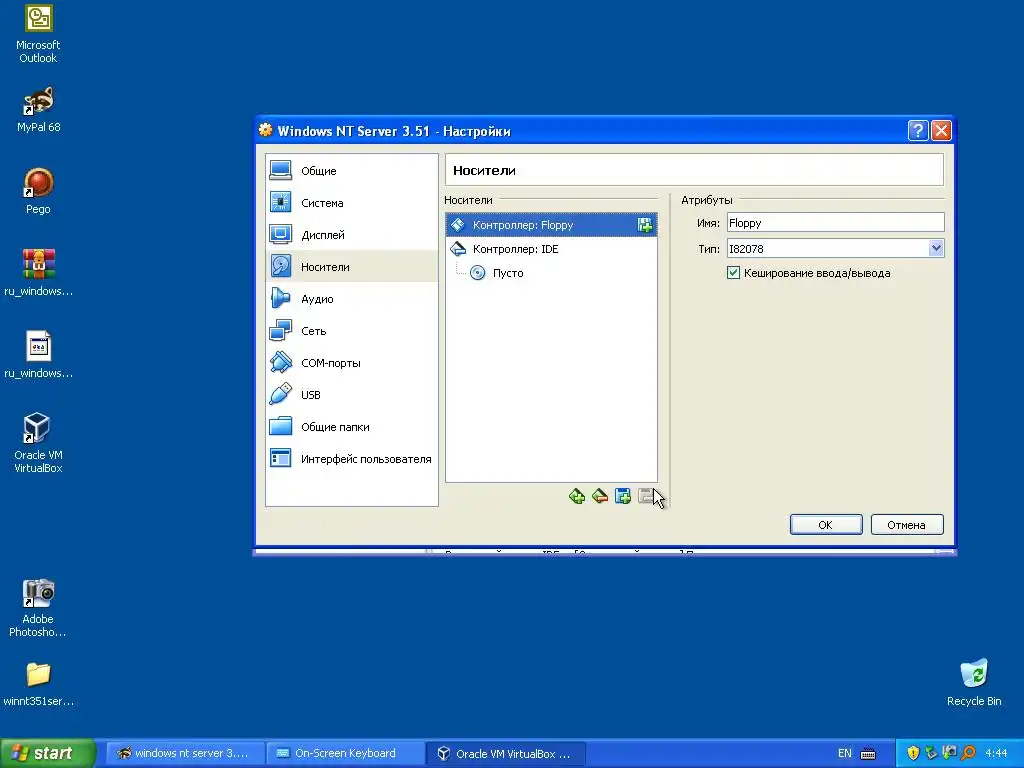Click the remove controller icon

pyautogui.click(x=600, y=496)
